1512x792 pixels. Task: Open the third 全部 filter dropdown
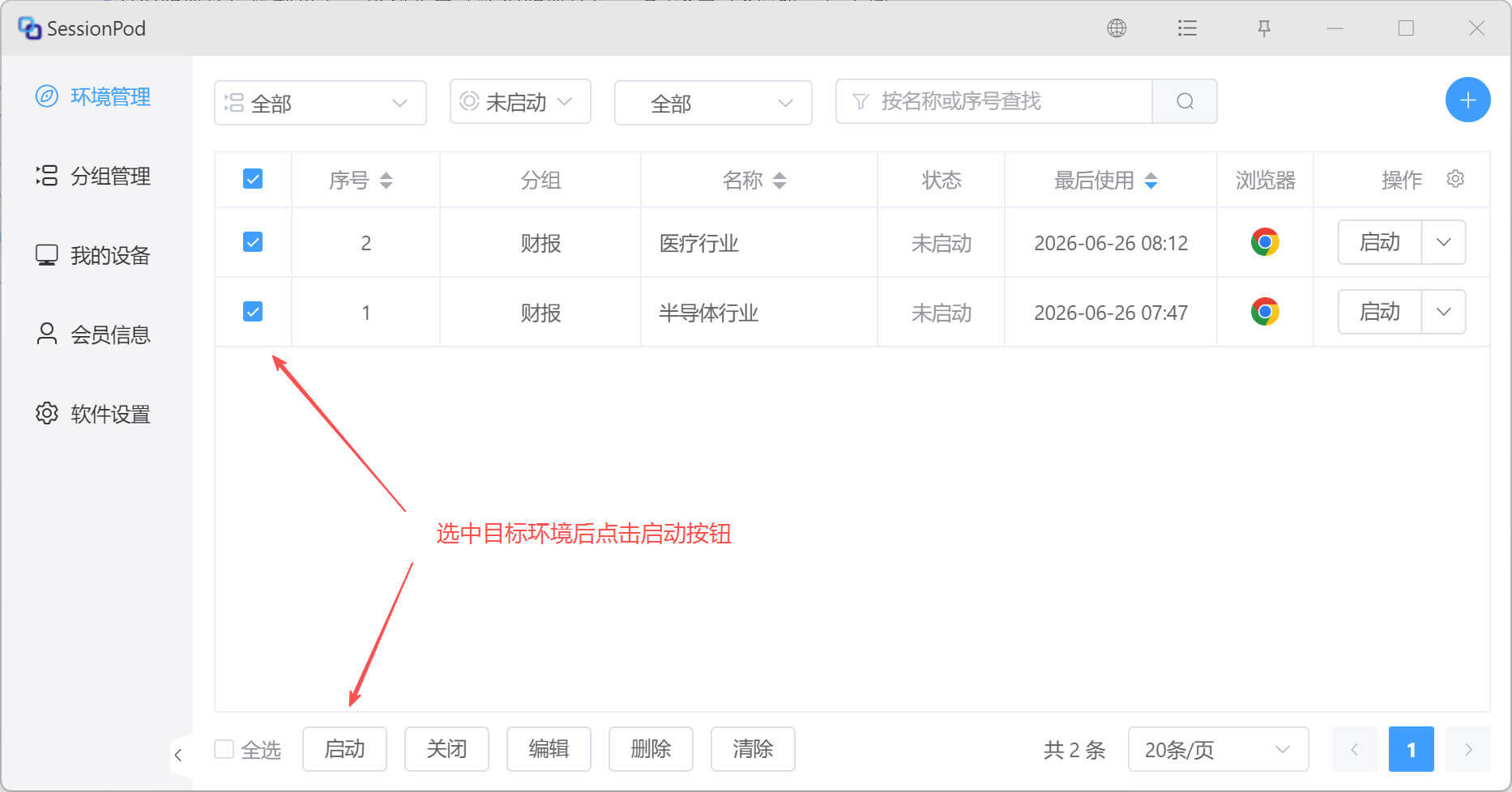coord(713,103)
